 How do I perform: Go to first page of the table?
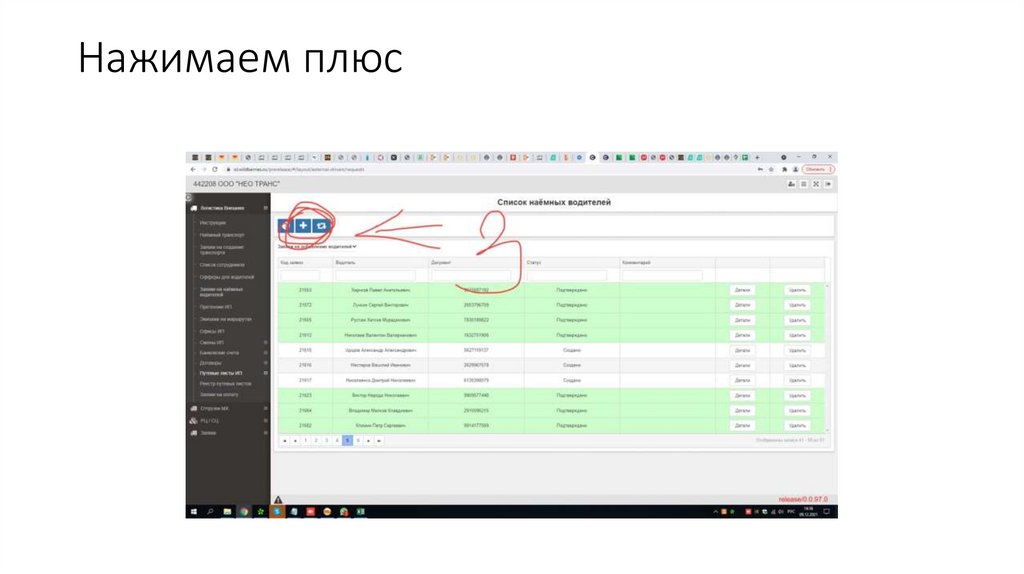[x=285, y=441]
